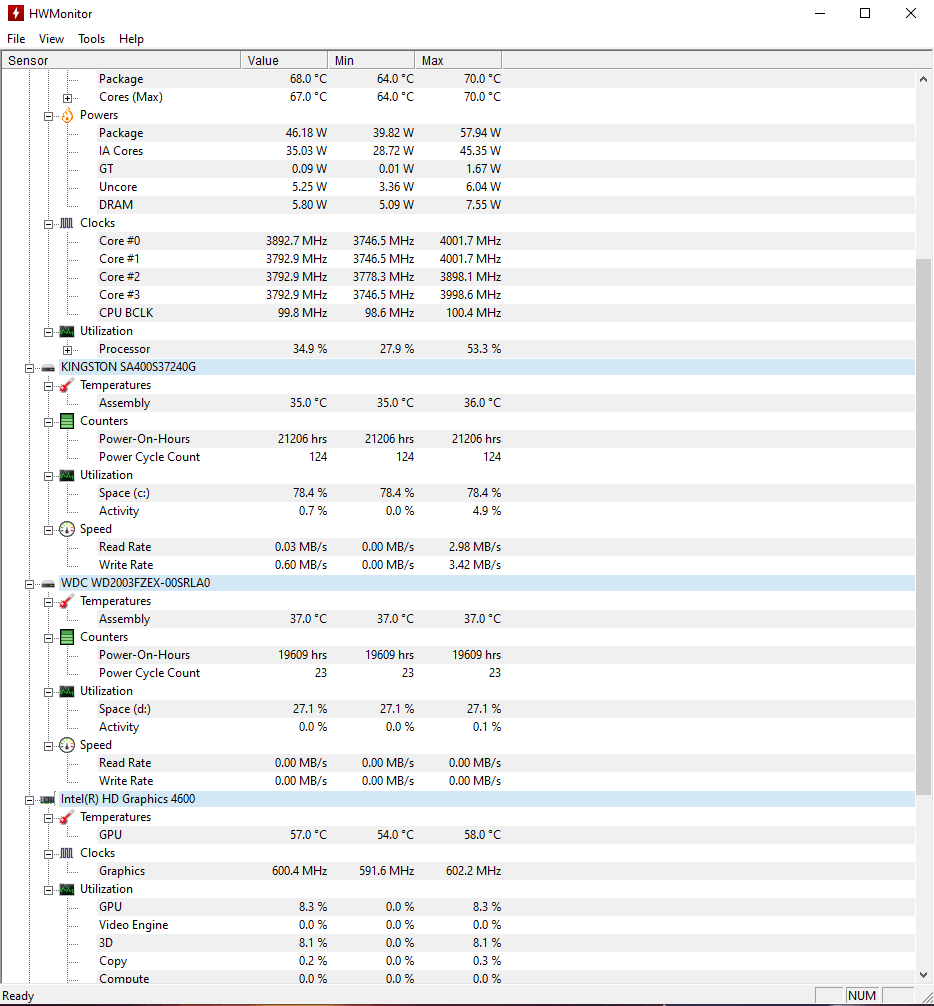The width and height of the screenshot is (934, 1006).
Task: Click the HWMonitor lightning logo in title bar
Action: [x=15, y=13]
